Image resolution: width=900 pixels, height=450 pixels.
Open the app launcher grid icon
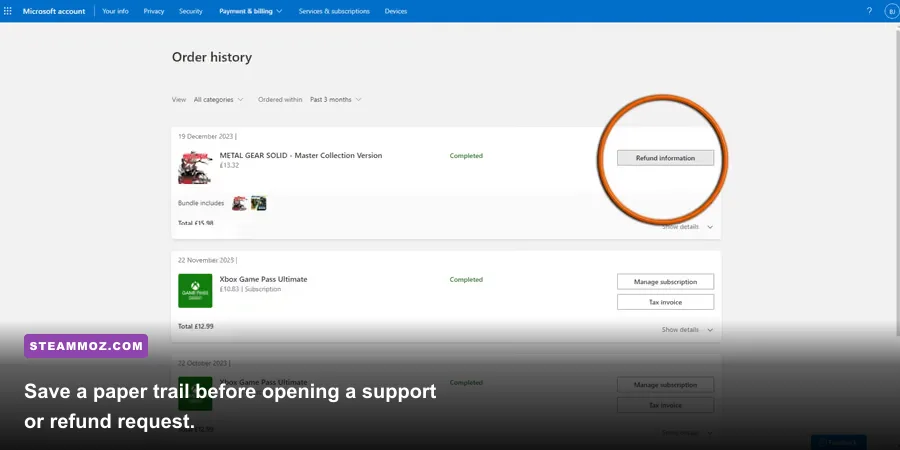7,11
